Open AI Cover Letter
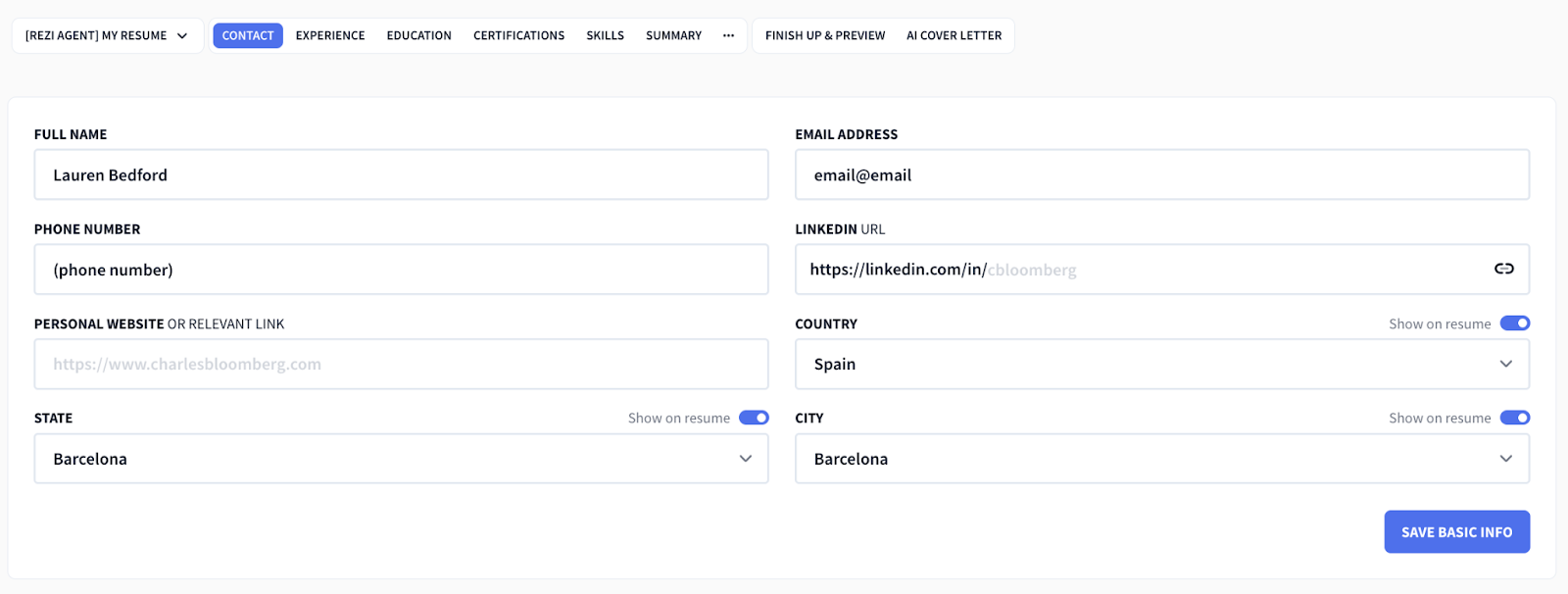This screenshot has height=594, width=1568. pyautogui.click(x=955, y=35)
